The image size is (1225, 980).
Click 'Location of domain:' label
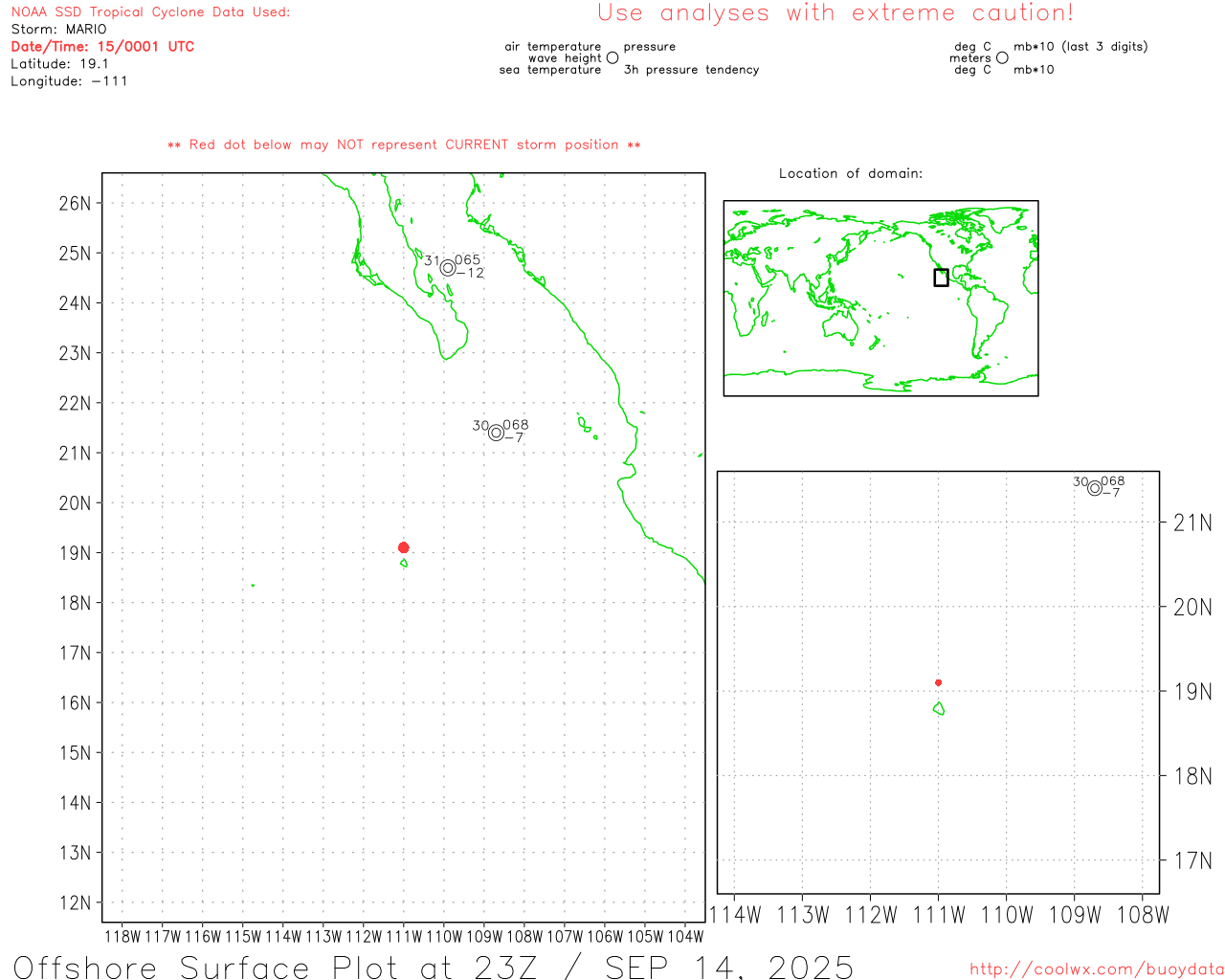tap(851, 173)
